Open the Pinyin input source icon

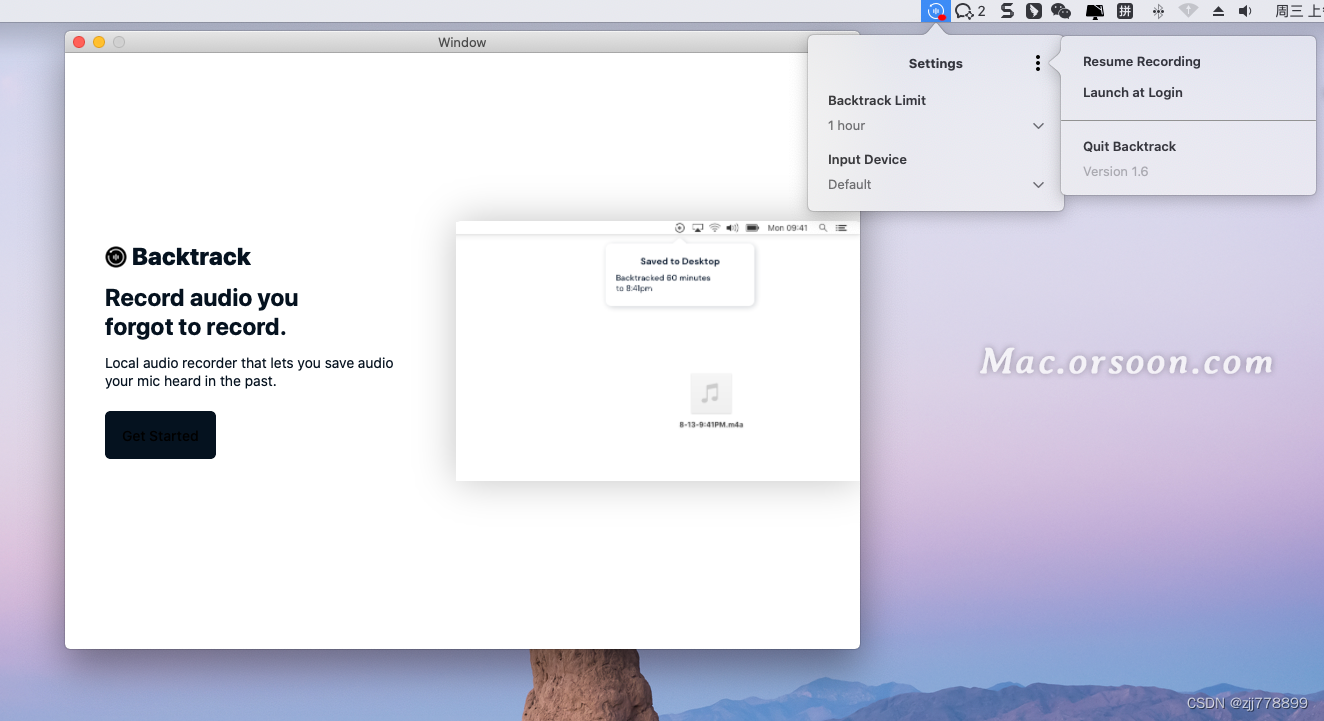click(x=1128, y=11)
